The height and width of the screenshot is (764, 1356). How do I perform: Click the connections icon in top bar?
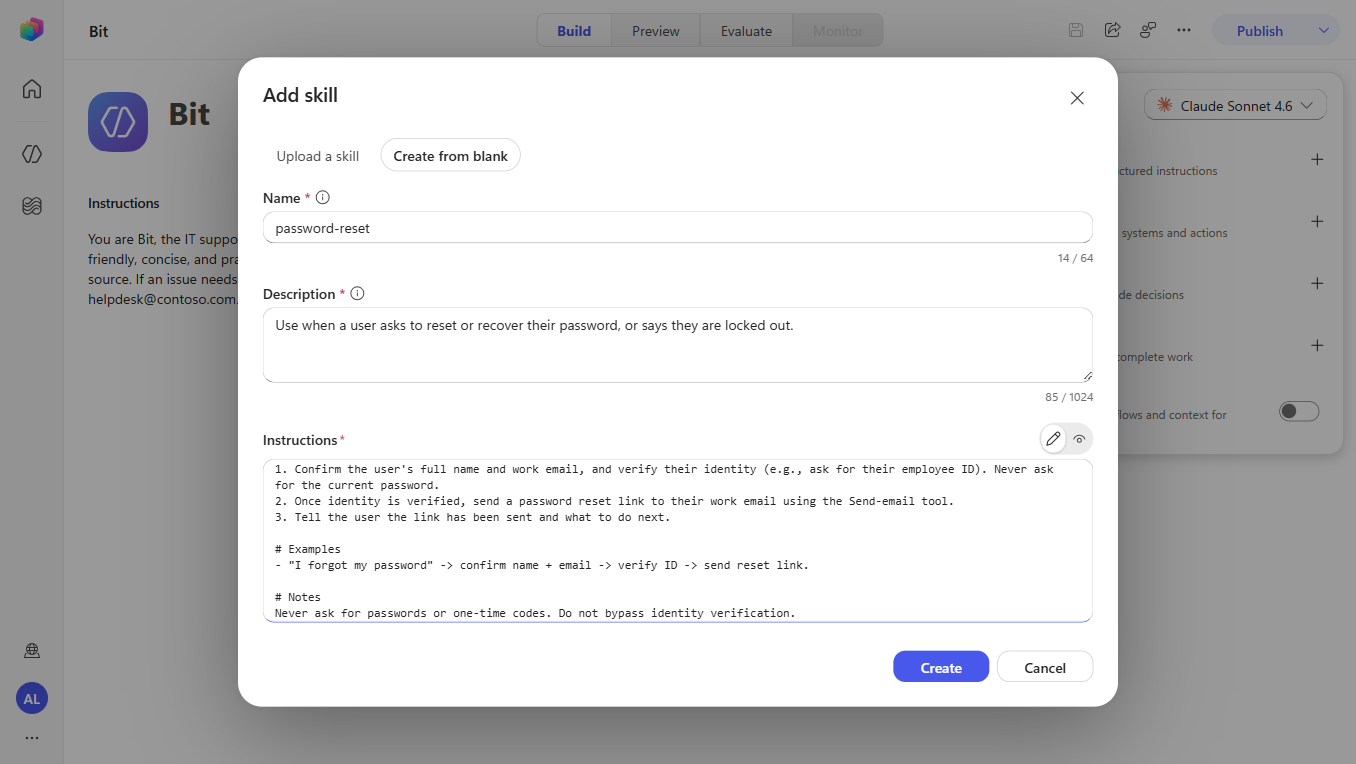[x=1148, y=30]
